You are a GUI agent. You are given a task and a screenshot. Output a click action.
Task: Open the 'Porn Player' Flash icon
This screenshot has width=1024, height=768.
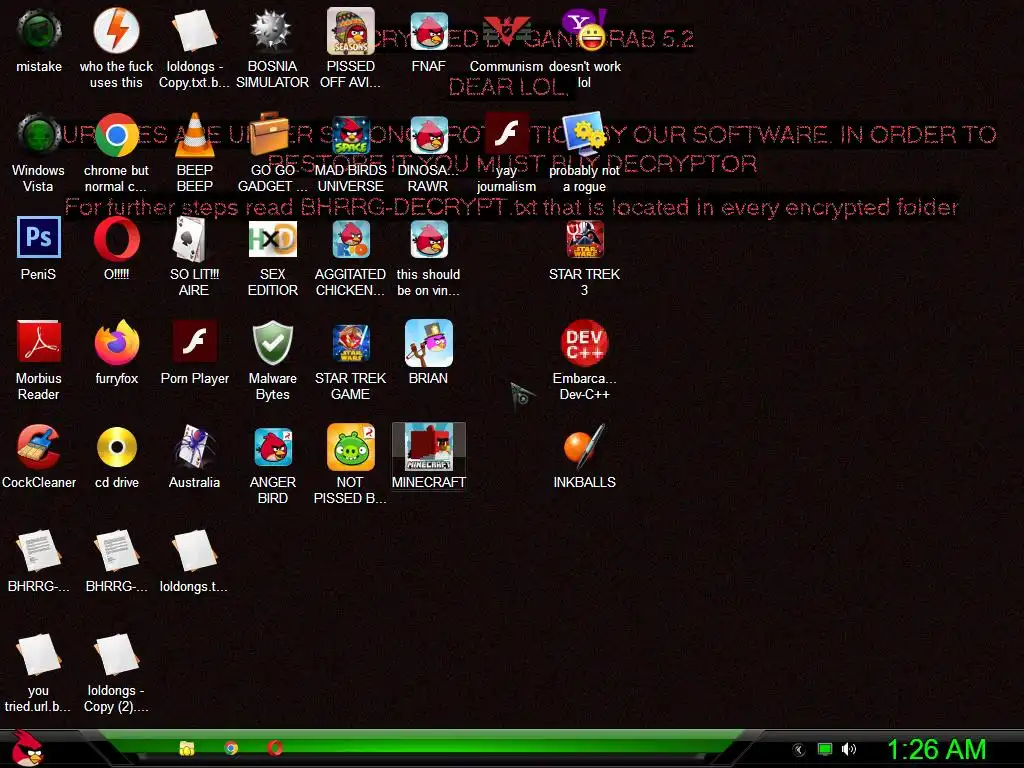coord(195,342)
